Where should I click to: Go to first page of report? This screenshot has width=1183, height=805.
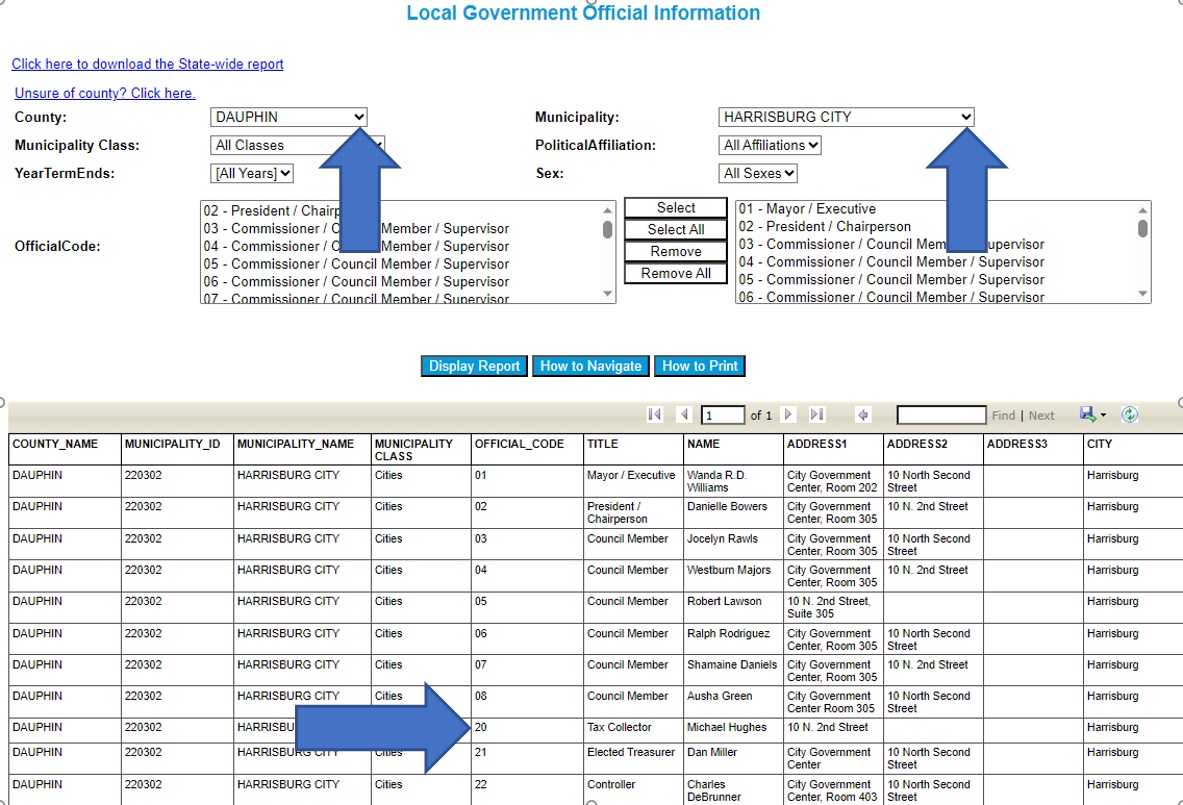click(x=655, y=415)
